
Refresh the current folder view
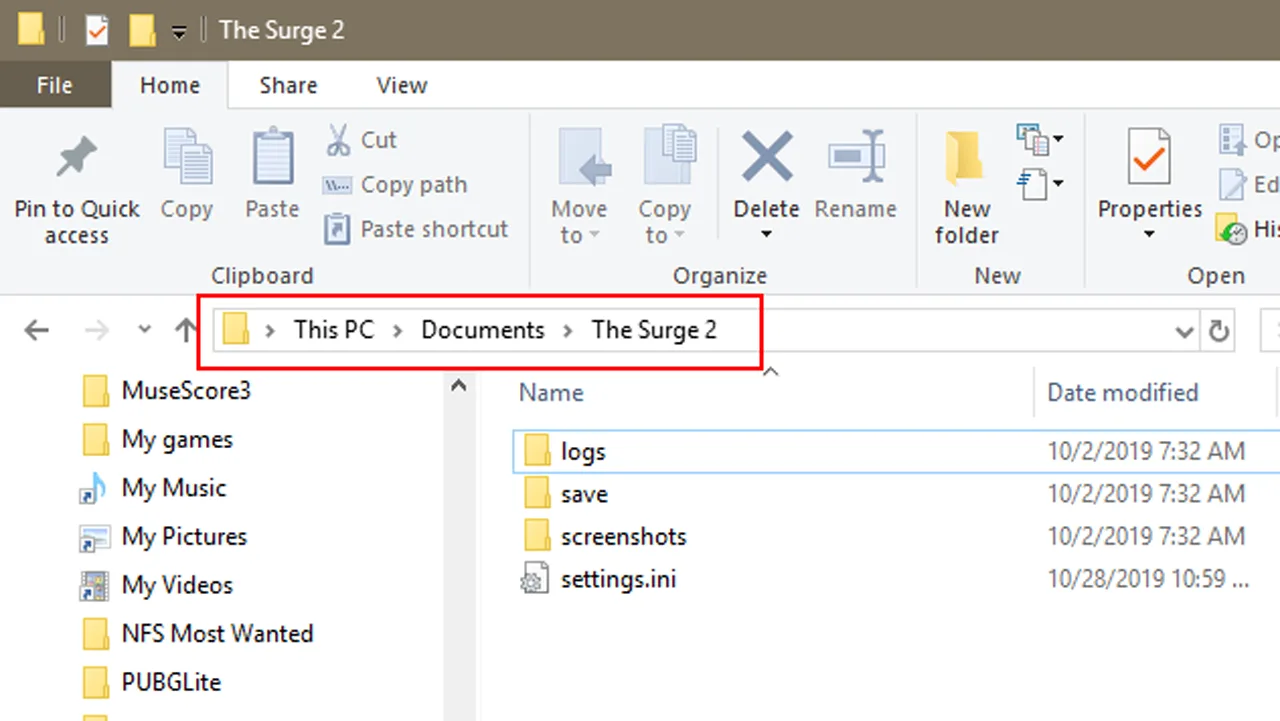1219,331
